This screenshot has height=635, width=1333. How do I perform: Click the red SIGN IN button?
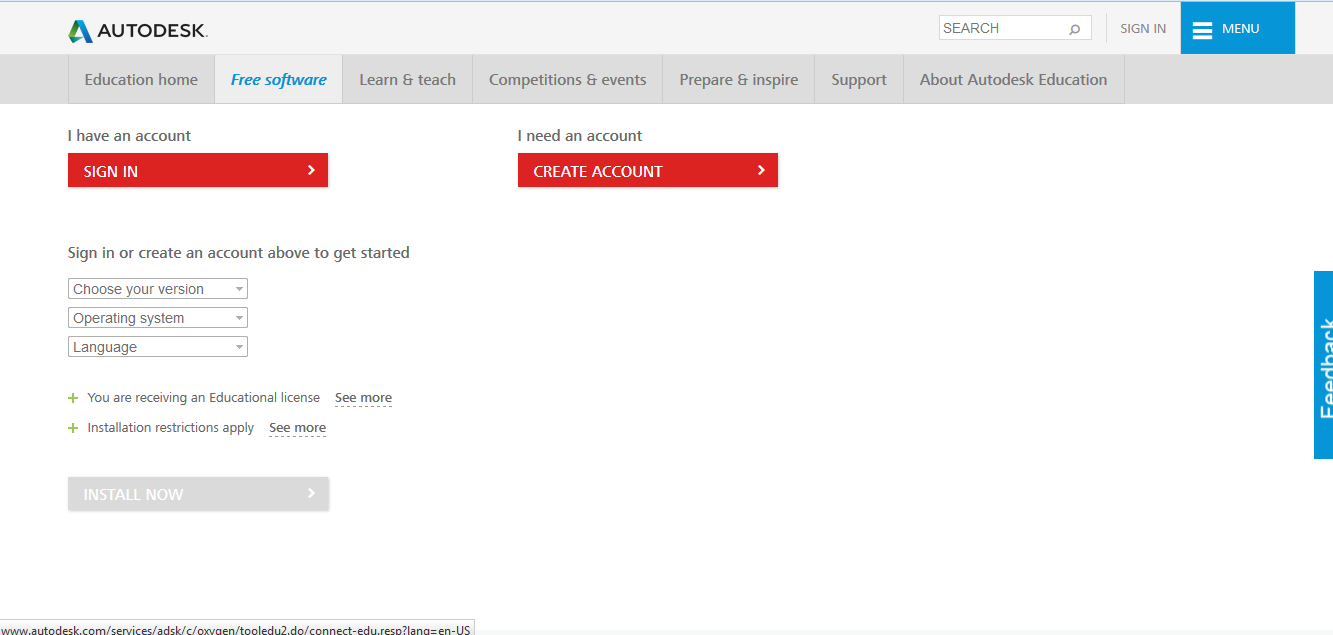click(198, 170)
